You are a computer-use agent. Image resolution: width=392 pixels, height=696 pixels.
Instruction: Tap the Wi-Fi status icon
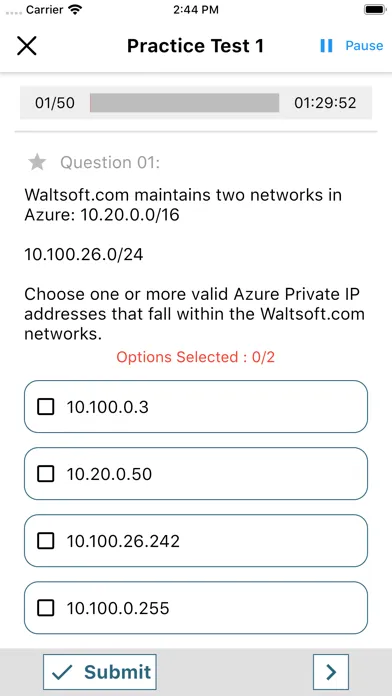coord(76,9)
